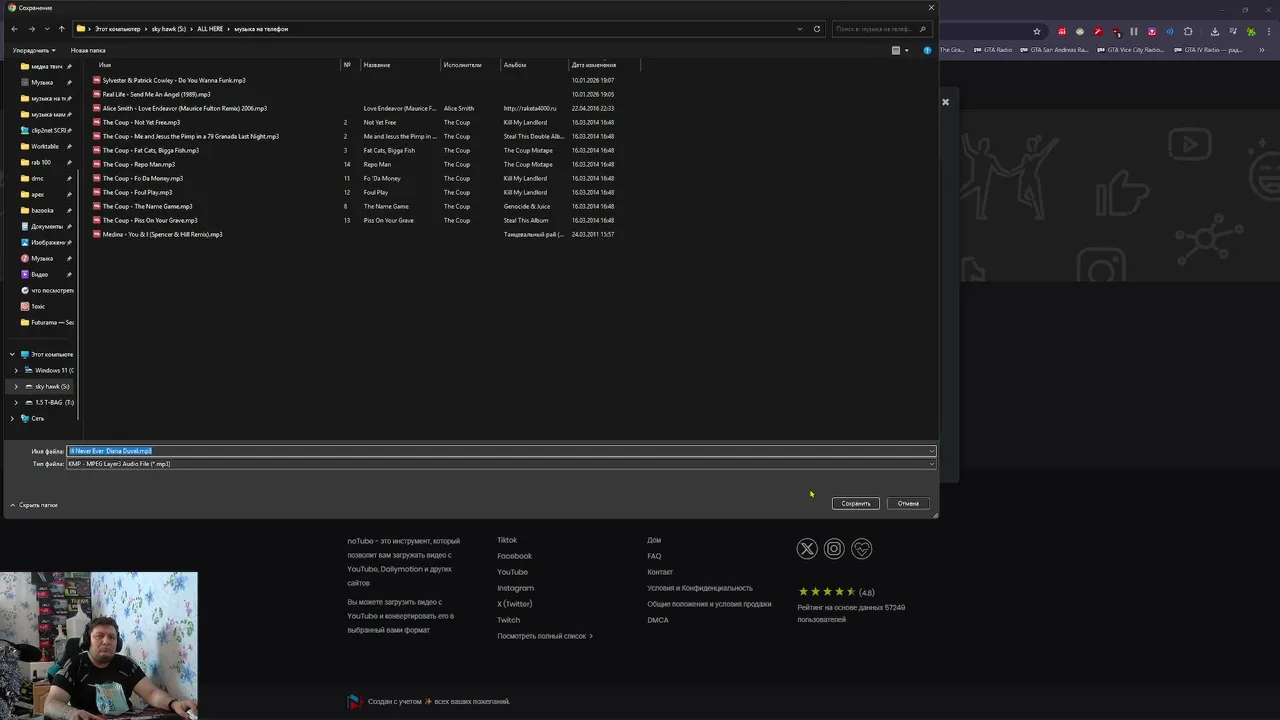The width and height of the screenshot is (1280, 720).
Task: Click the Имя файла text field
Action: [x=500, y=451]
